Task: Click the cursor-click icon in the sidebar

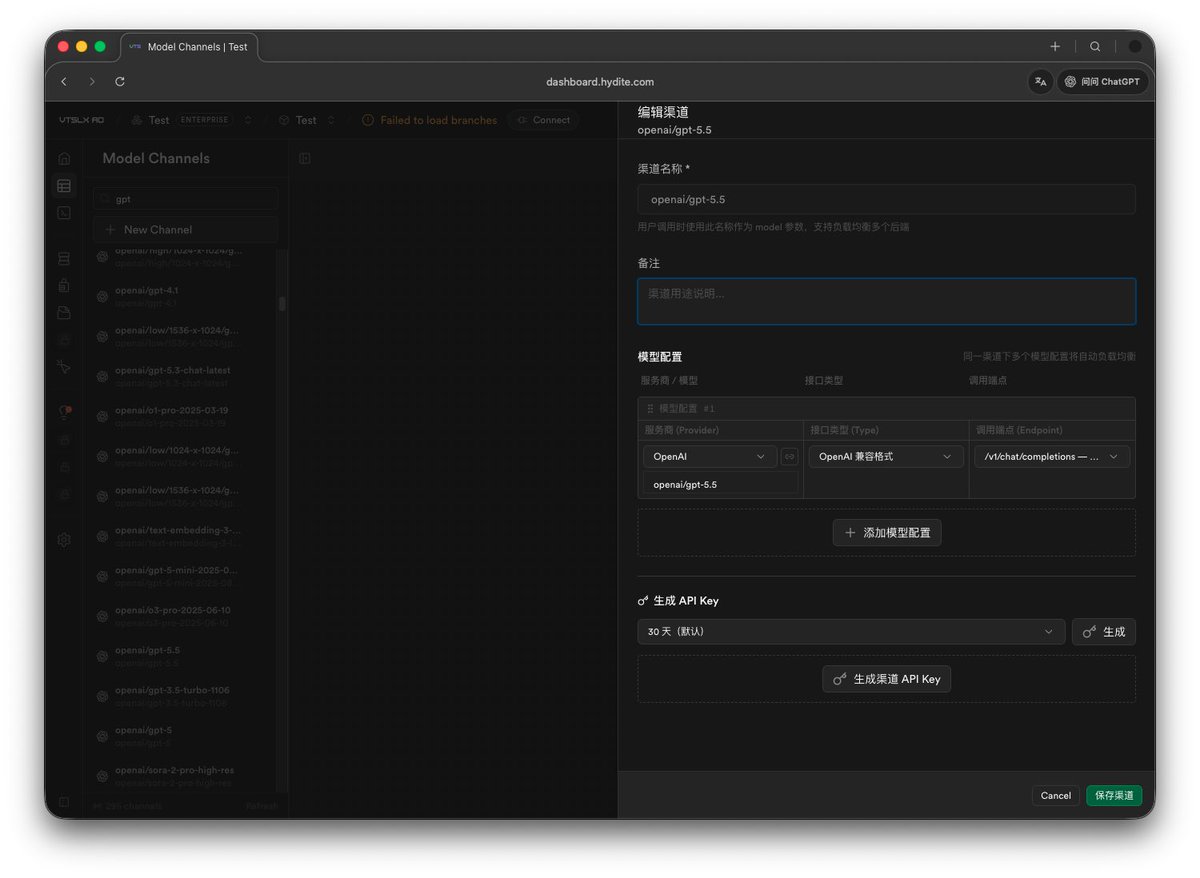Action: click(64, 366)
